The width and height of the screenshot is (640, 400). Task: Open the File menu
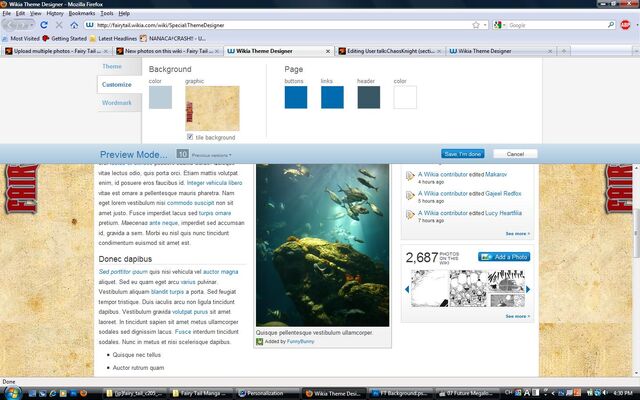[7, 13]
